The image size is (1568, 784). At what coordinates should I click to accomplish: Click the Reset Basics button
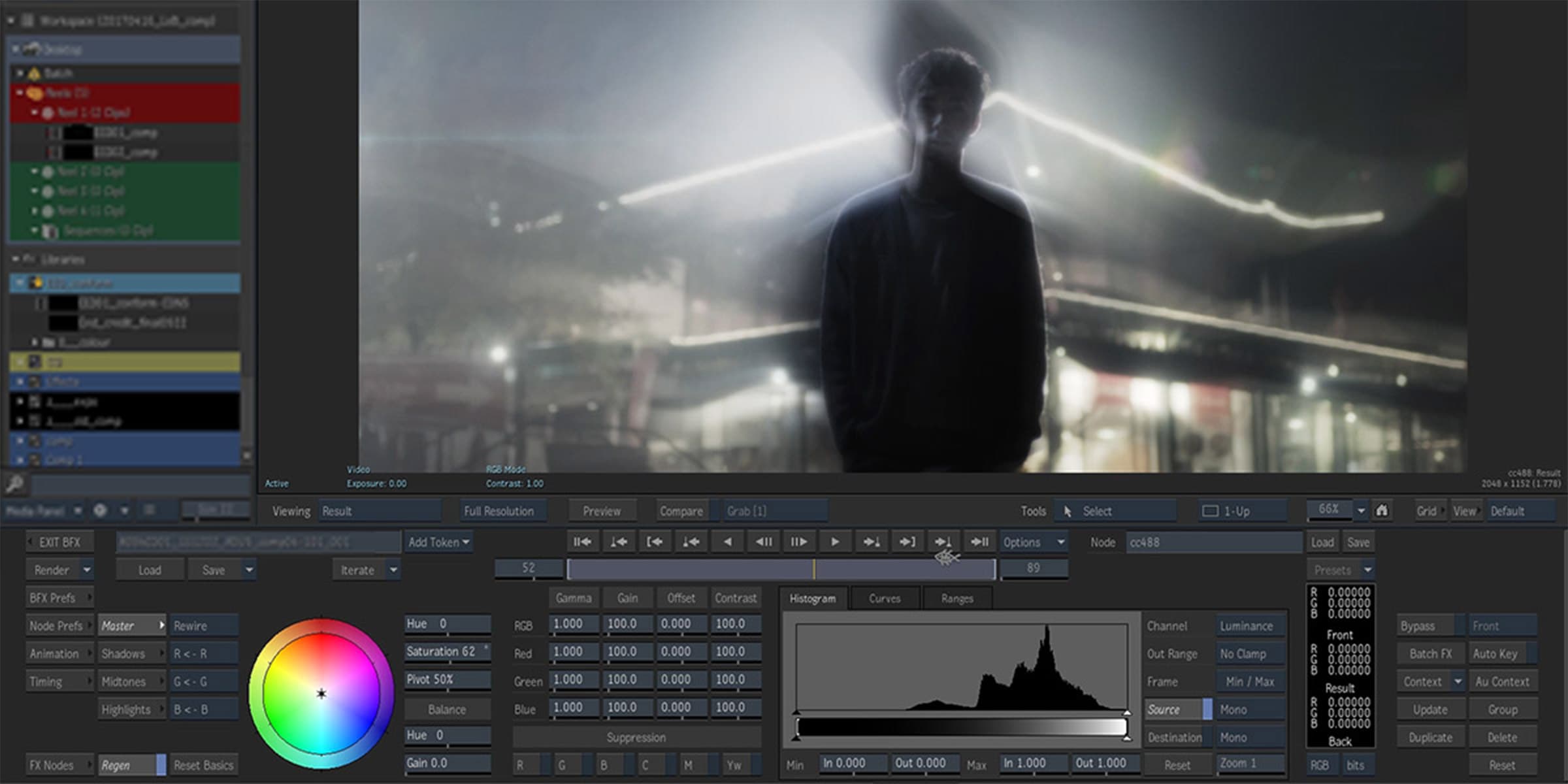pyautogui.click(x=203, y=765)
